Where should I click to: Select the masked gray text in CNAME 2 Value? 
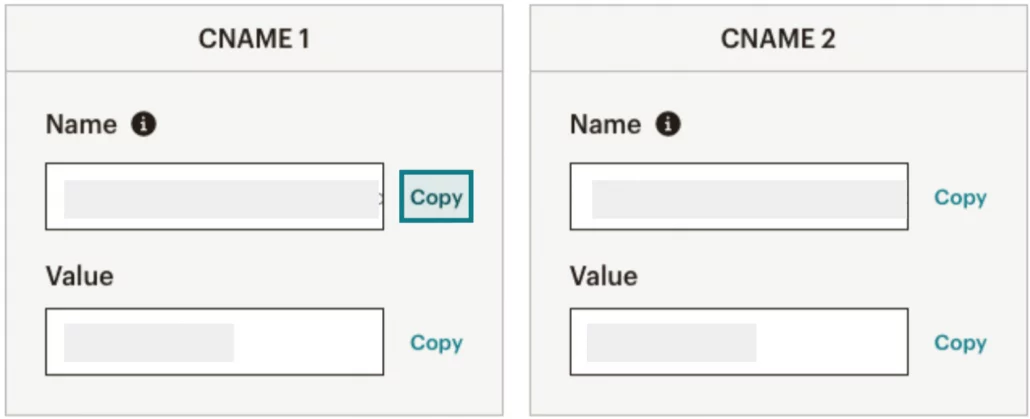(x=671, y=342)
